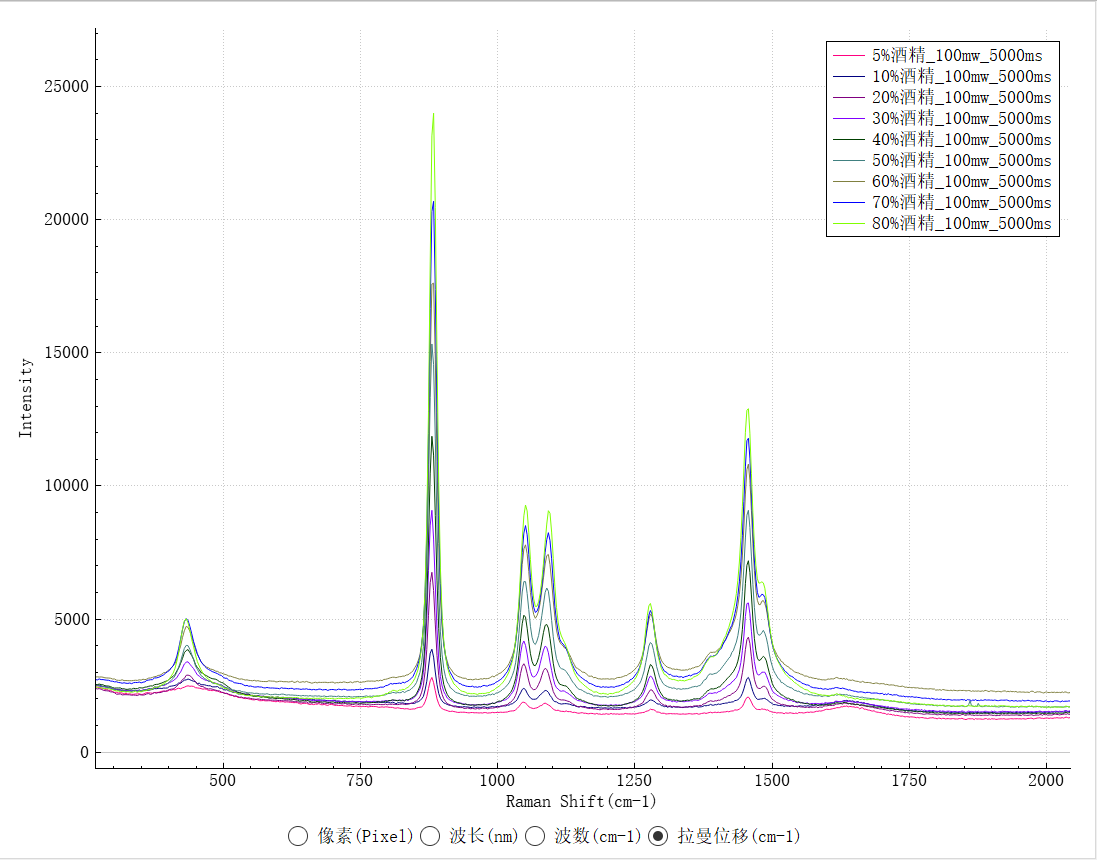
Task: Click the line swatch beside 30%酒精 legend entry
Action: [x=848, y=118]
